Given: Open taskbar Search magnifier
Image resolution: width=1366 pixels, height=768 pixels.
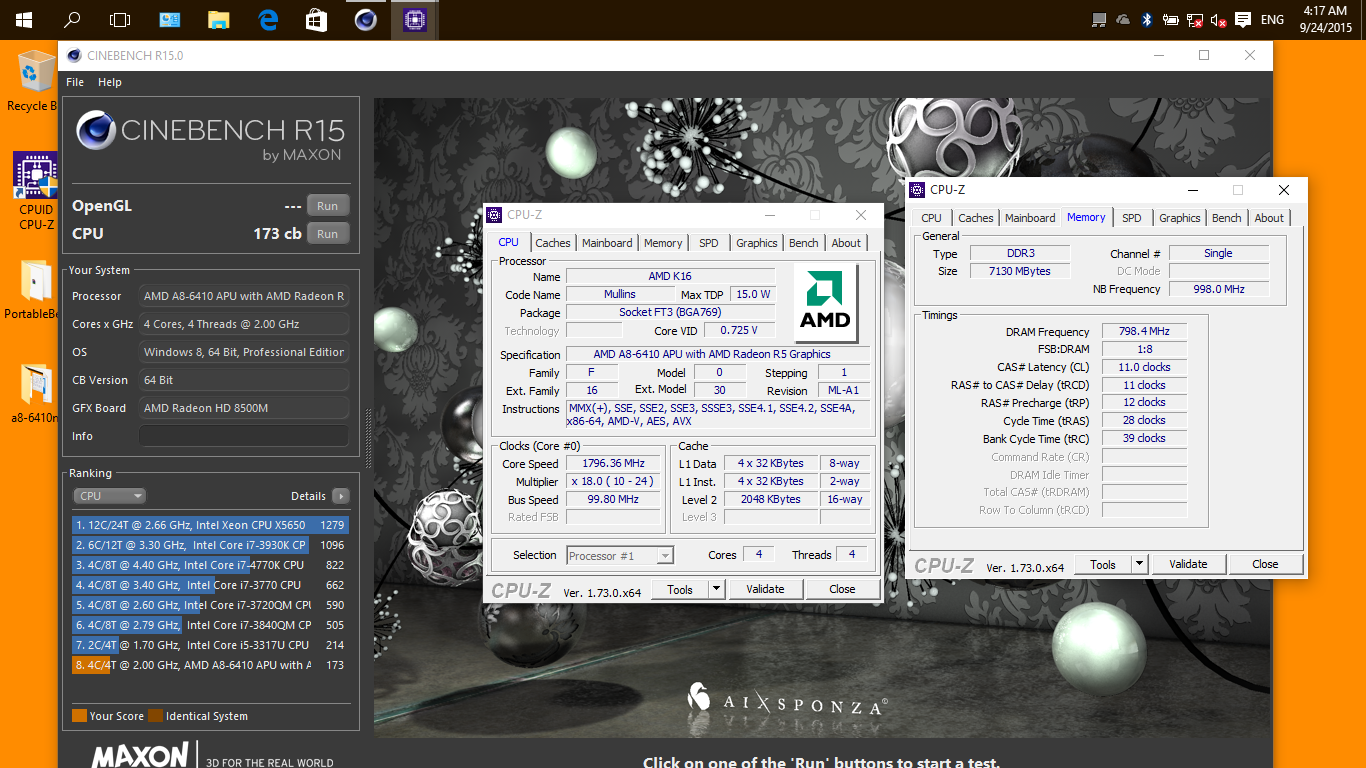Looking at the screenshot, I should click(x=72, y=20).
